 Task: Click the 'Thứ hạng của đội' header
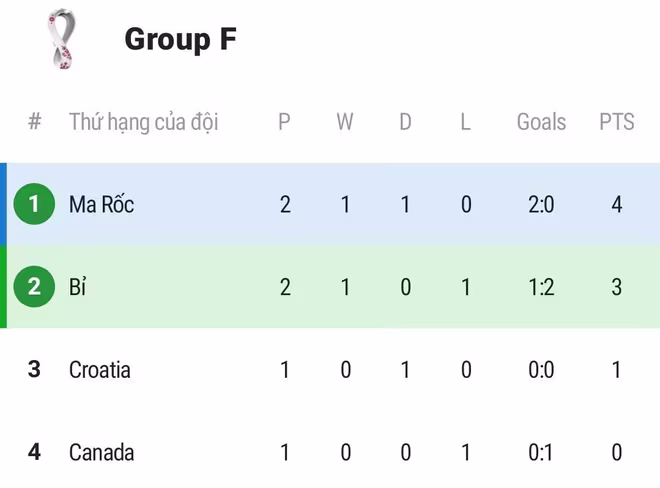click(x=143, y=122)
